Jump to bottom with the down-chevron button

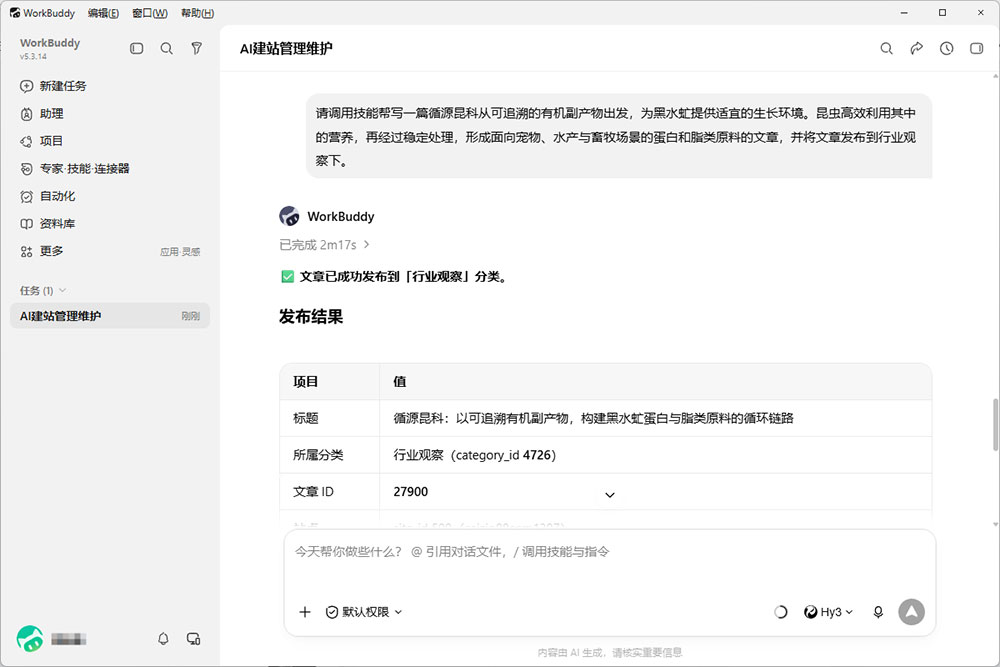[610, 495]
